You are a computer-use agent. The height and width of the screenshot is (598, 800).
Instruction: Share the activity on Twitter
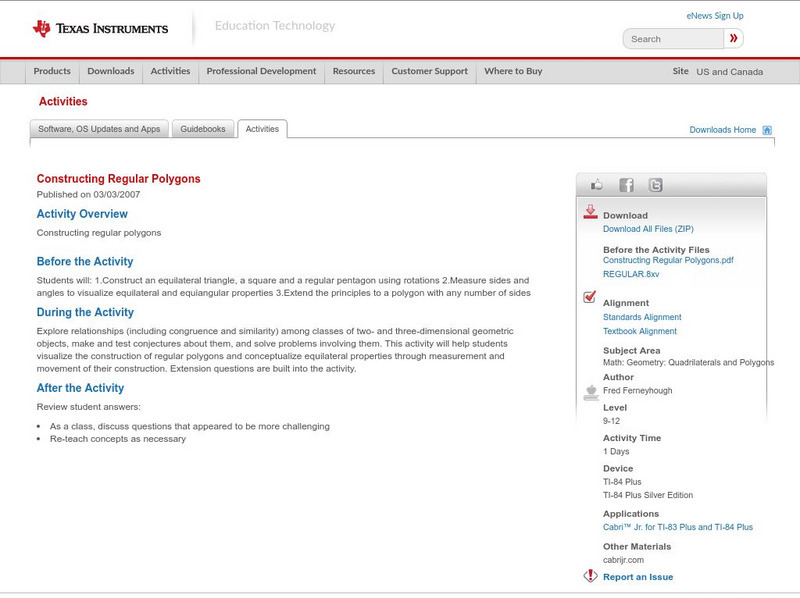pos(656,184)
